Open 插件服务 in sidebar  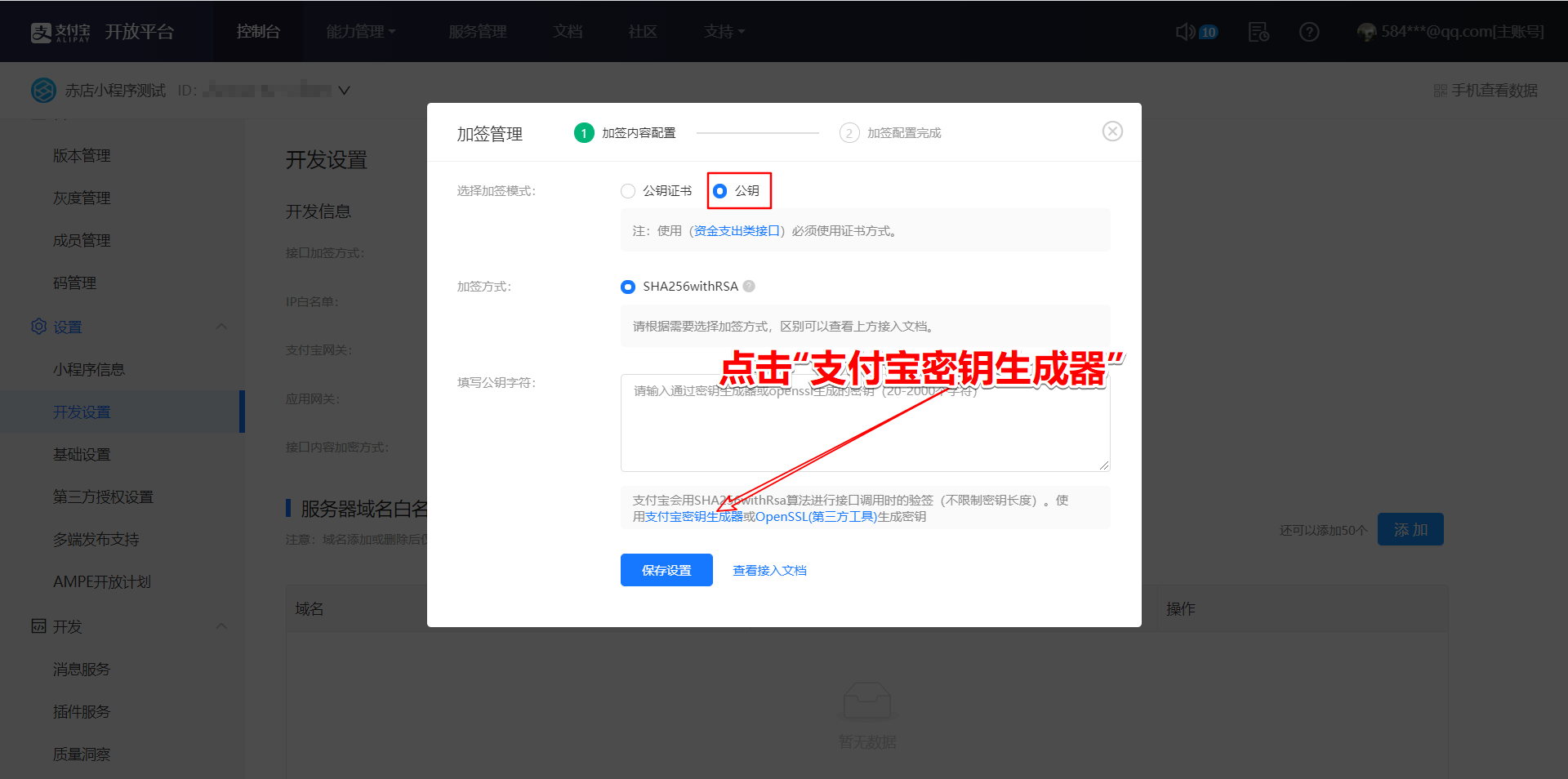tap(82, 712)
